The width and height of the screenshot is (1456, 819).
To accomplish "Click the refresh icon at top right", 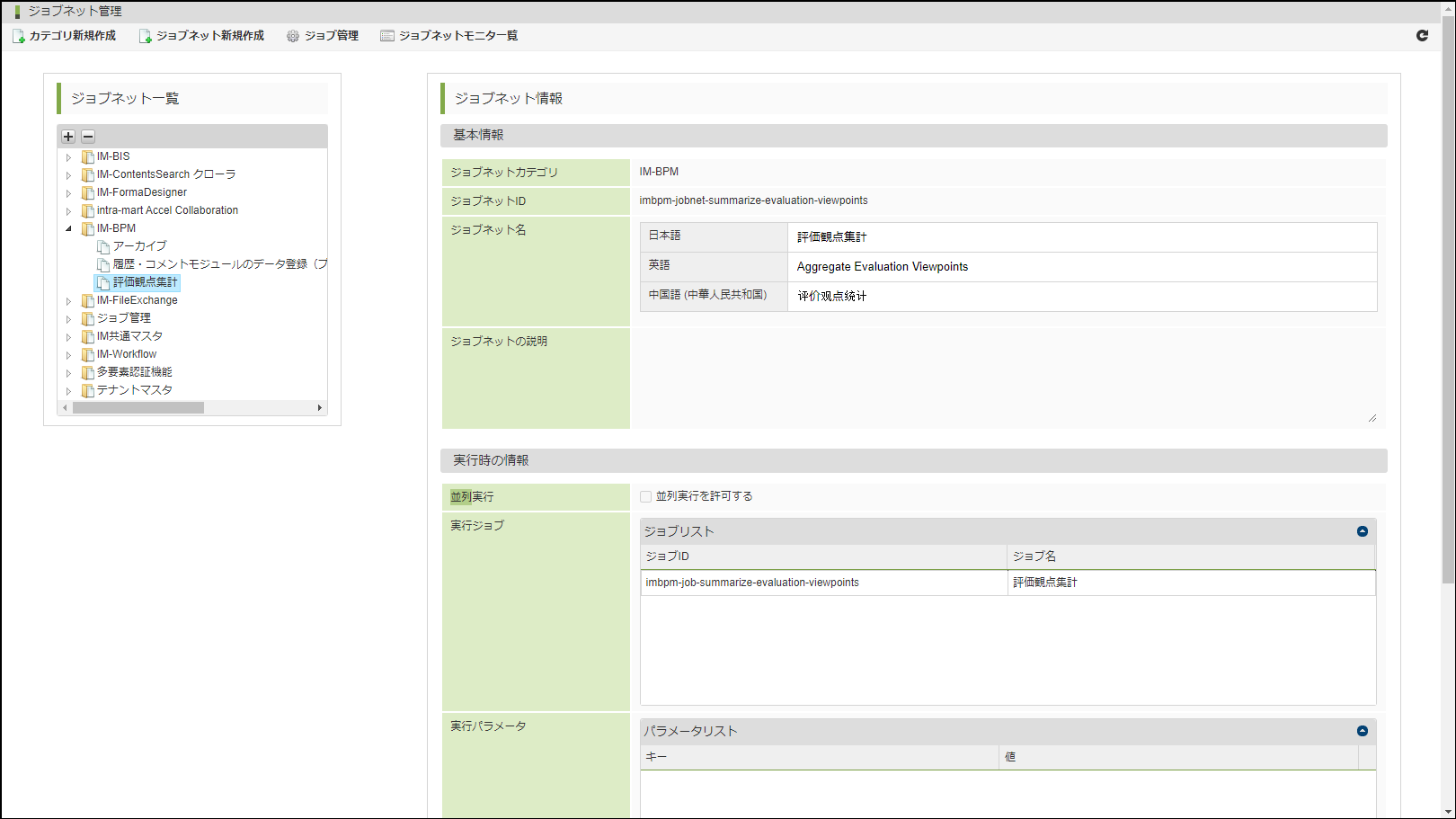I will (1422, 35).
